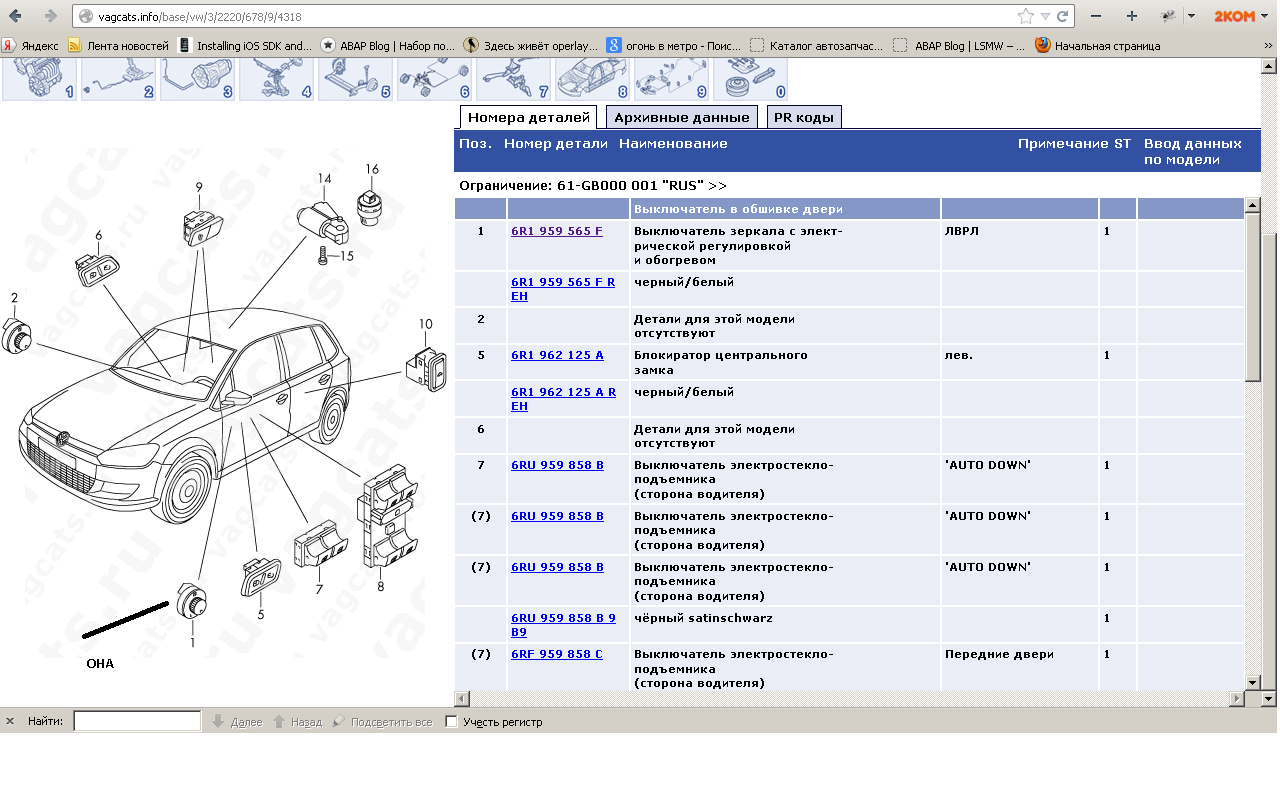The height and width of the screenshot is (800, 1280).
Task: Open the Начальная страница Firefox bookmark
Action: coord(1098,45)
